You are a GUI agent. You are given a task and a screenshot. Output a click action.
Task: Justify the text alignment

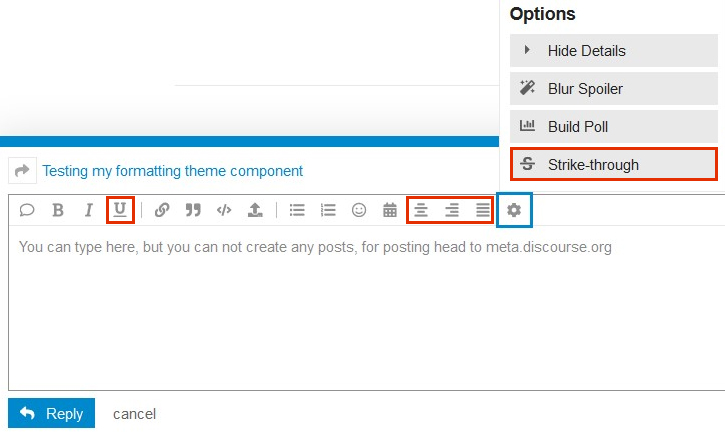coord(483,210)
